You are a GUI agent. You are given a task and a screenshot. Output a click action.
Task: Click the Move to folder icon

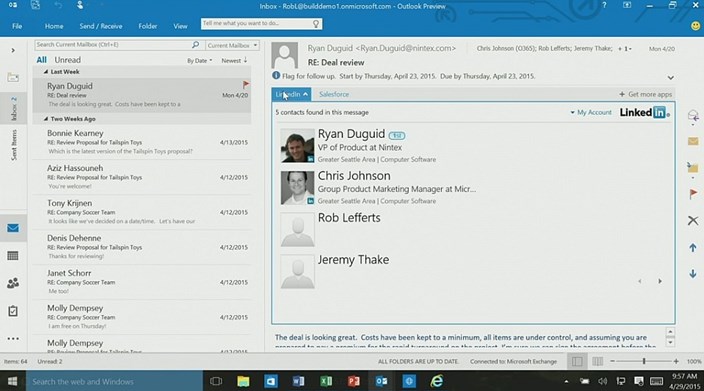693,167
